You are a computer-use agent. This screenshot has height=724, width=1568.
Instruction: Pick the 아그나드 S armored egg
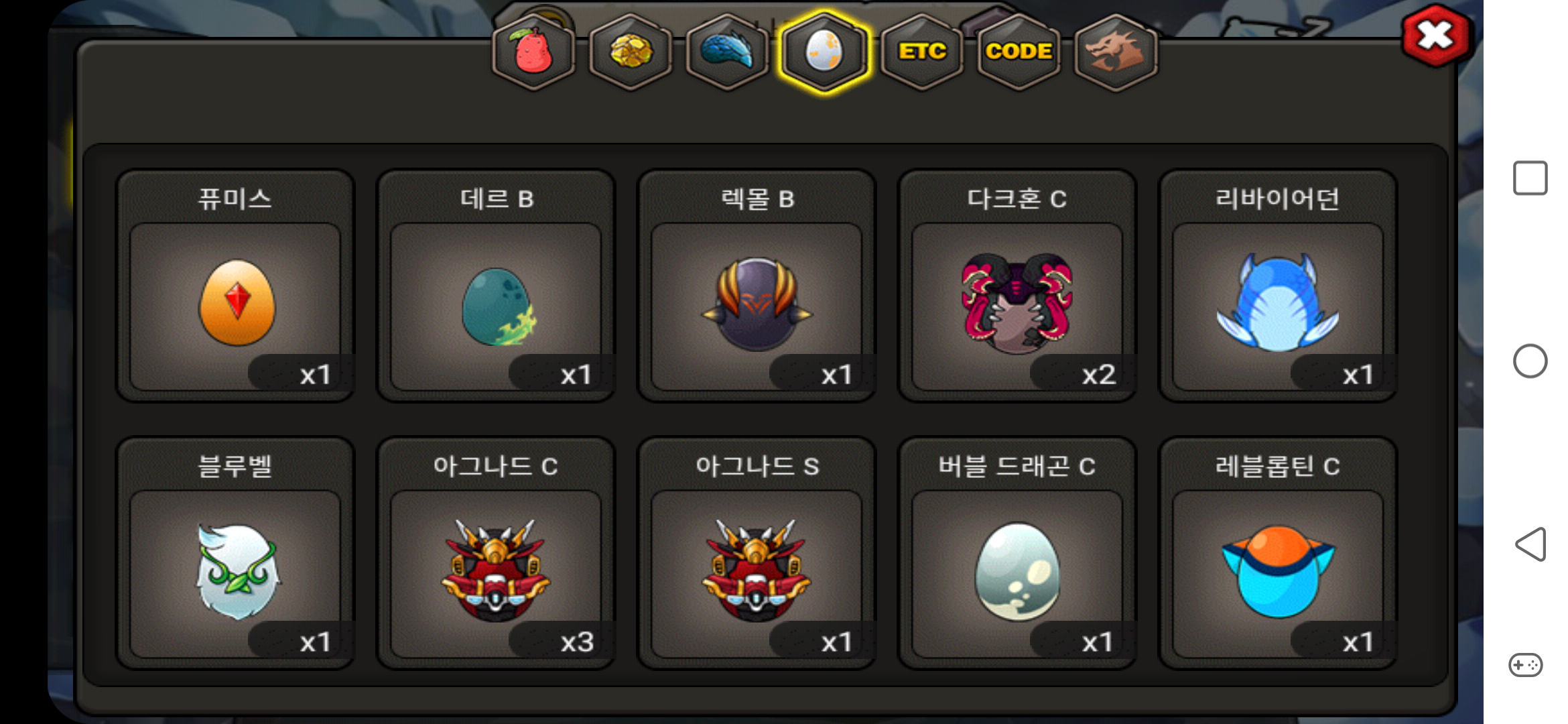[x=757, y=553]
